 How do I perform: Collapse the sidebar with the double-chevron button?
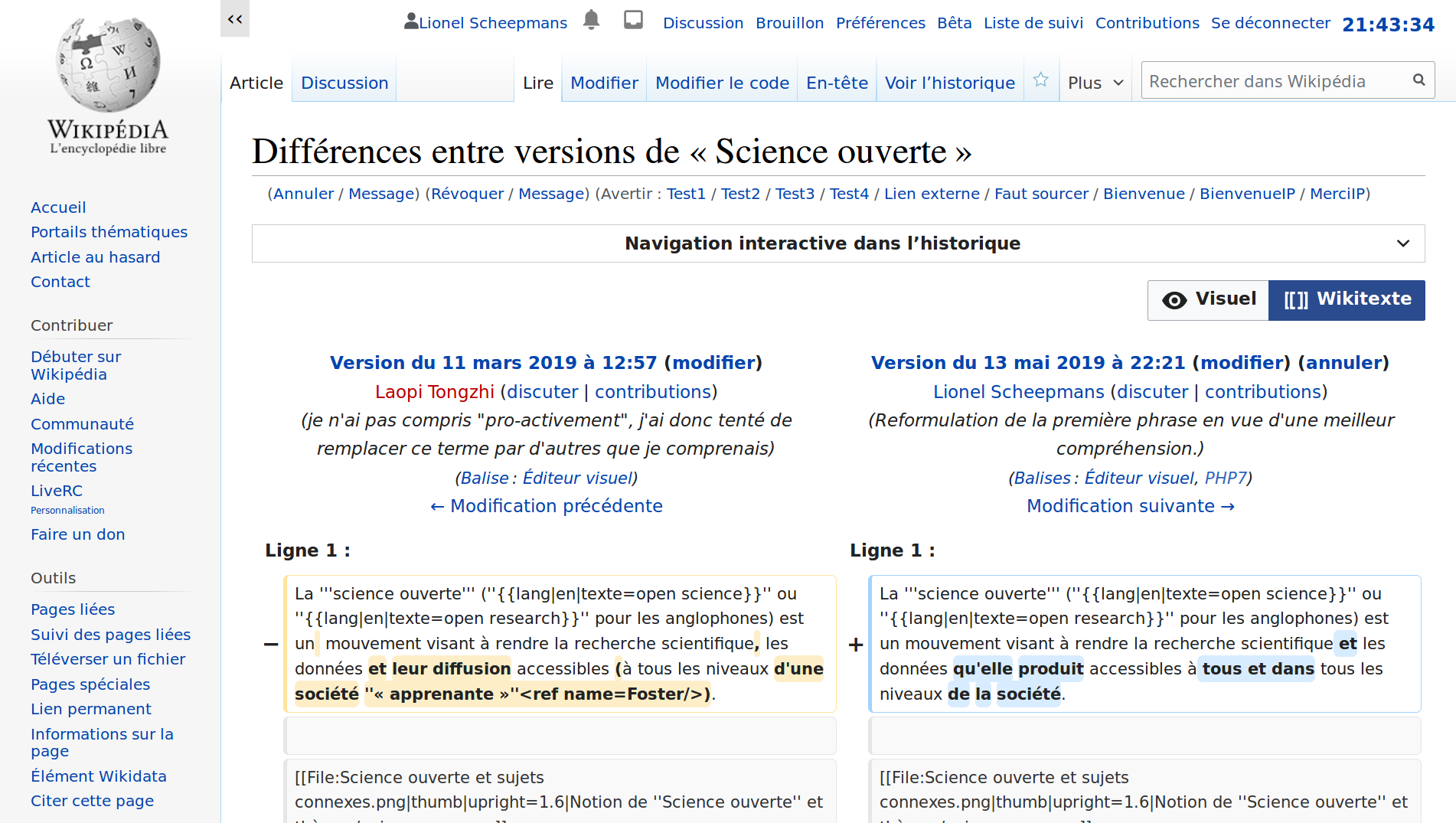click(235, 18)
